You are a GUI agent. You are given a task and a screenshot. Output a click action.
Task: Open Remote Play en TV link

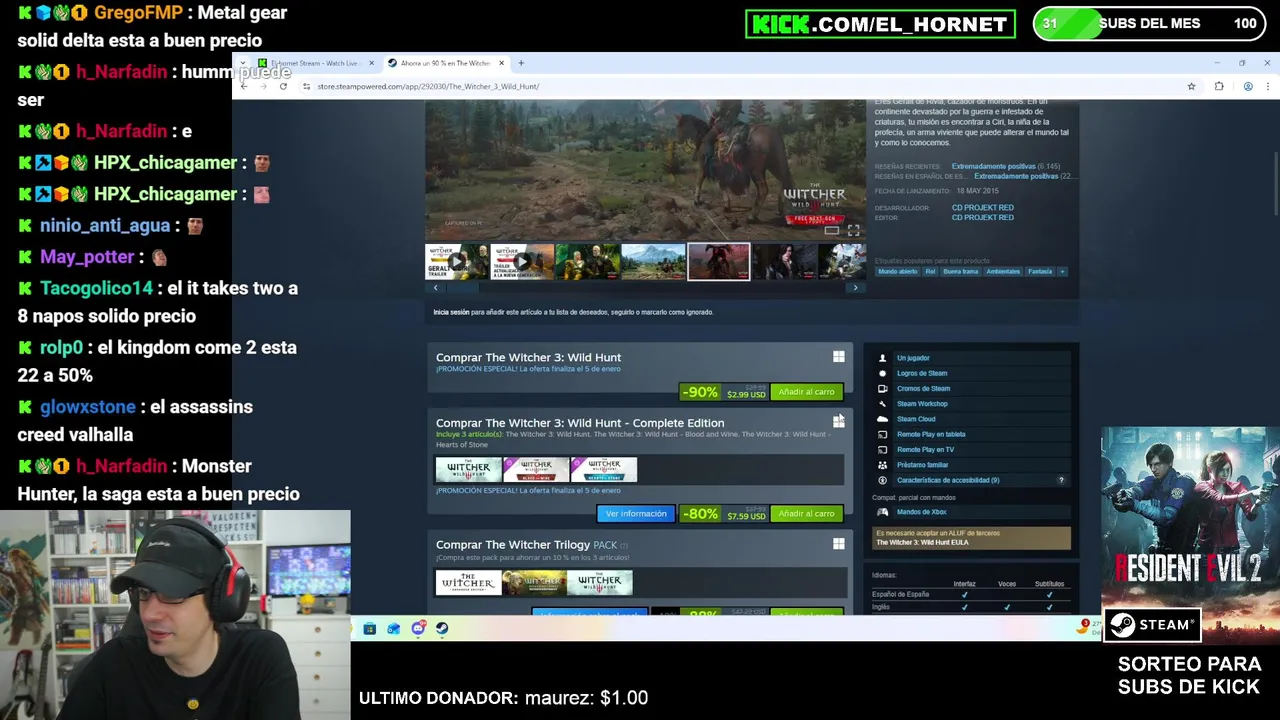(925, 450)
